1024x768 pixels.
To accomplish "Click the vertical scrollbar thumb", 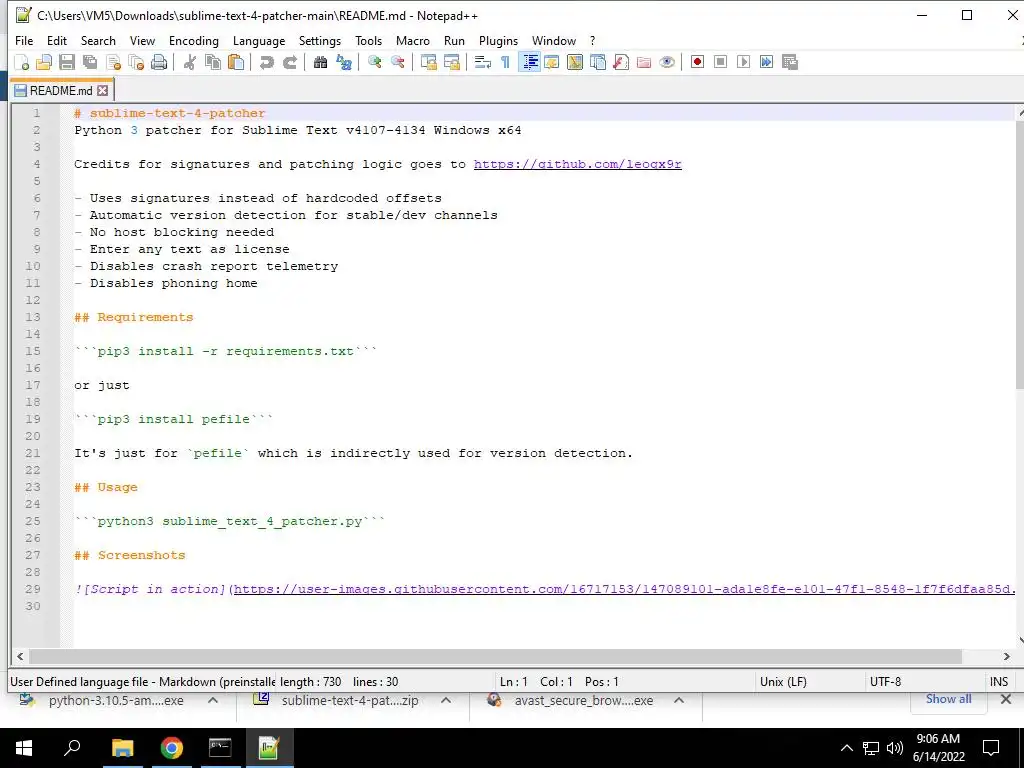I will click(x=1020, y=255).
